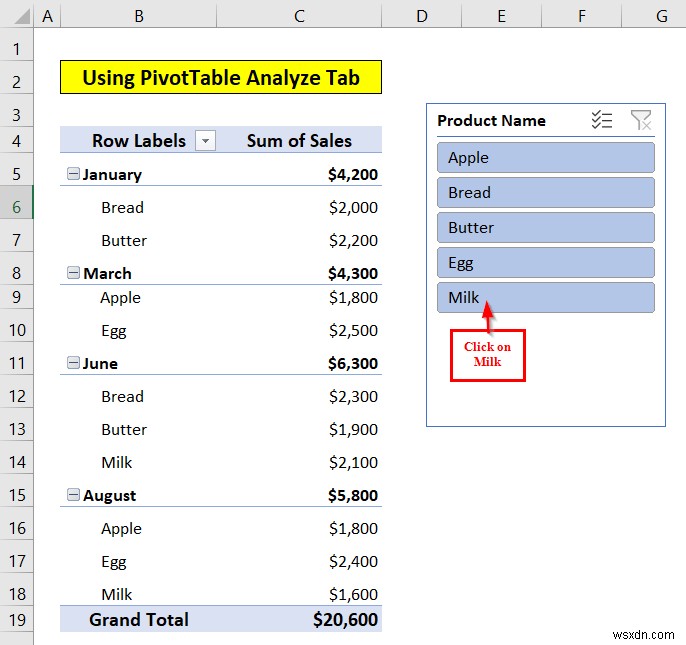The image size is (686, 645).
Task: Select column A header
Action: point(47,16)
